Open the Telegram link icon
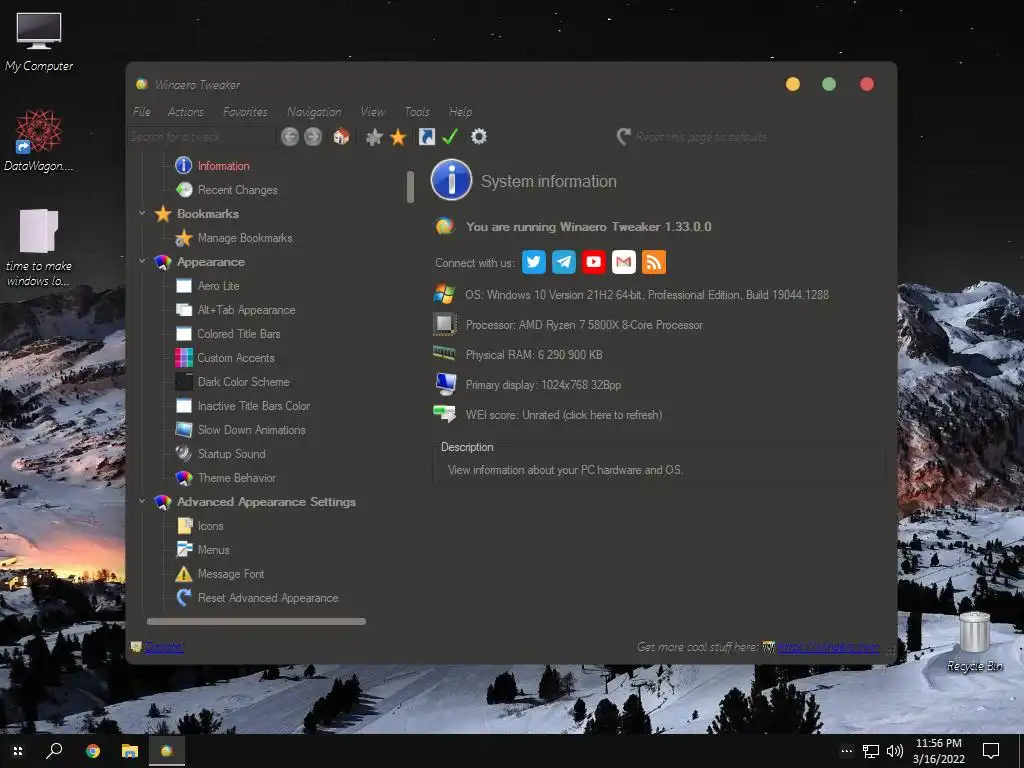Screen dimensions: 1024x768 [x=564, y=262]
